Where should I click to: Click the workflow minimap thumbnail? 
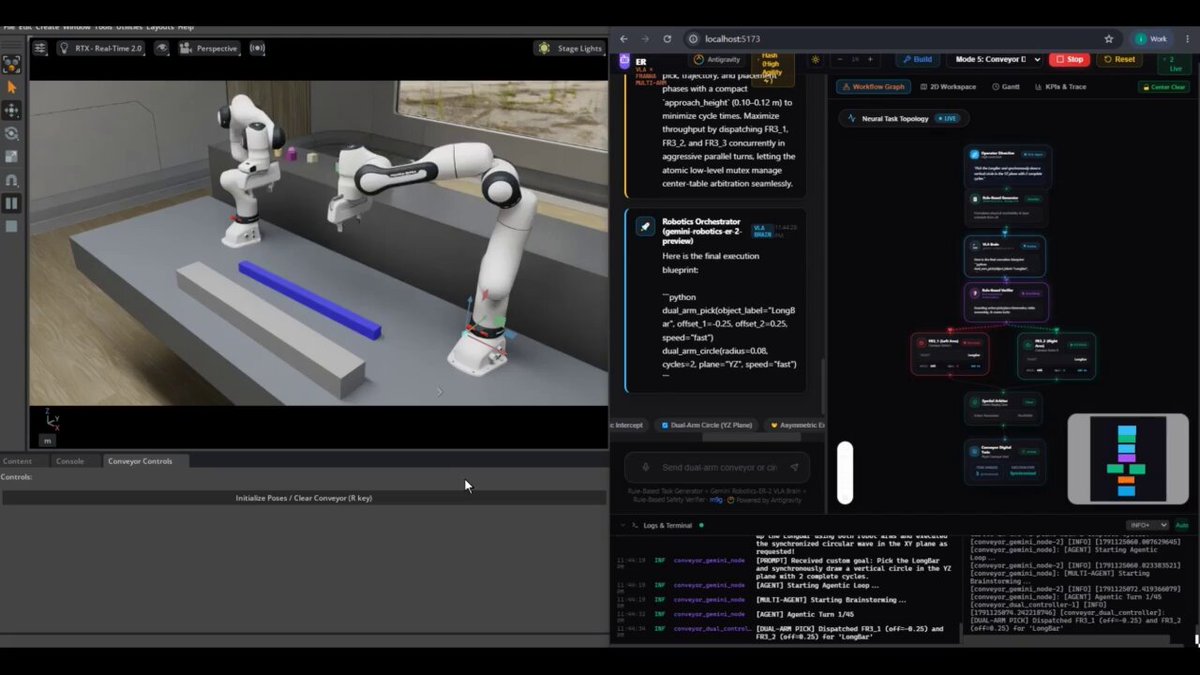pyautogui.click(x=1127, y=459)
